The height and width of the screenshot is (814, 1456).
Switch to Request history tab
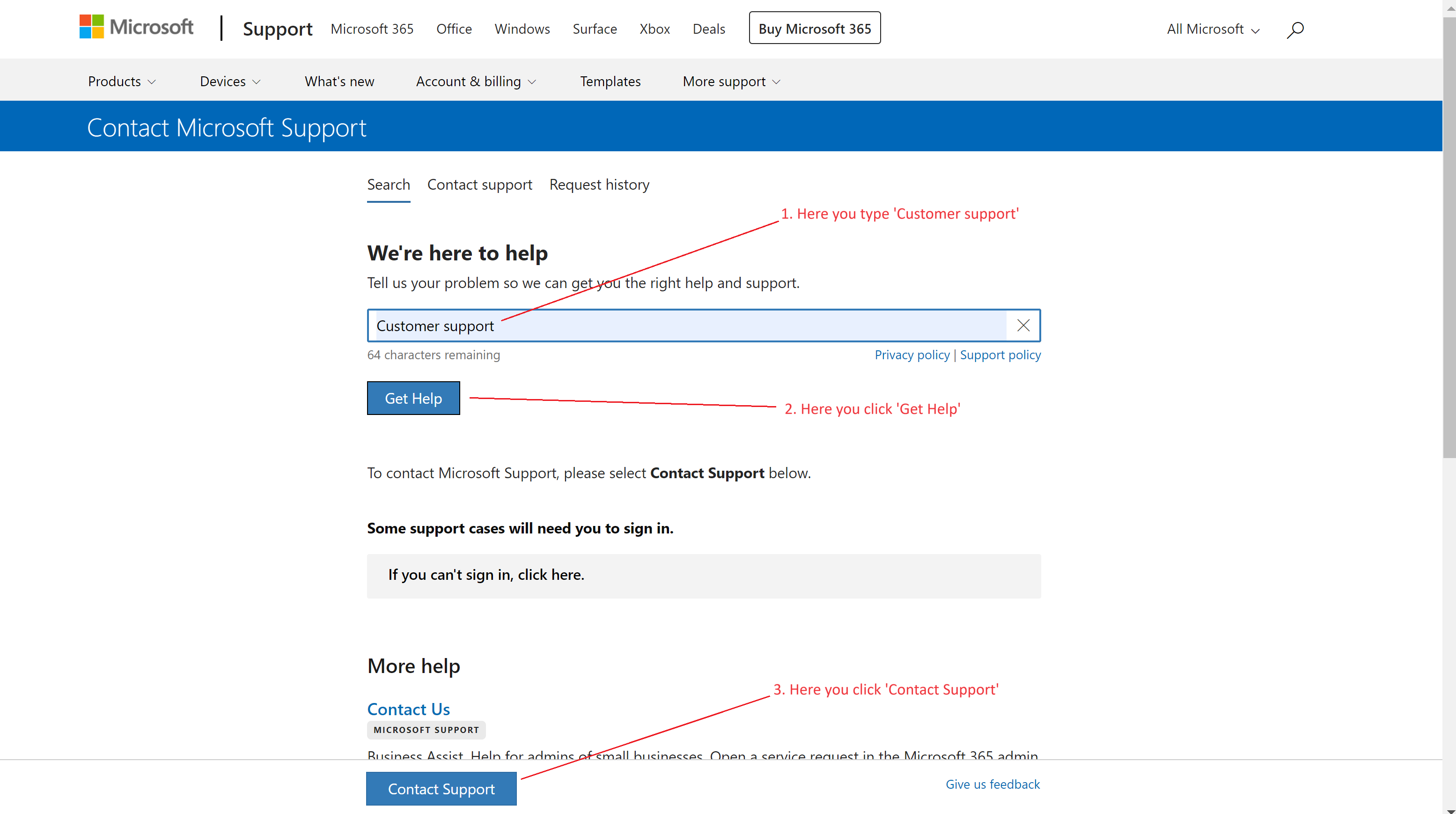[x=599, y=185]
